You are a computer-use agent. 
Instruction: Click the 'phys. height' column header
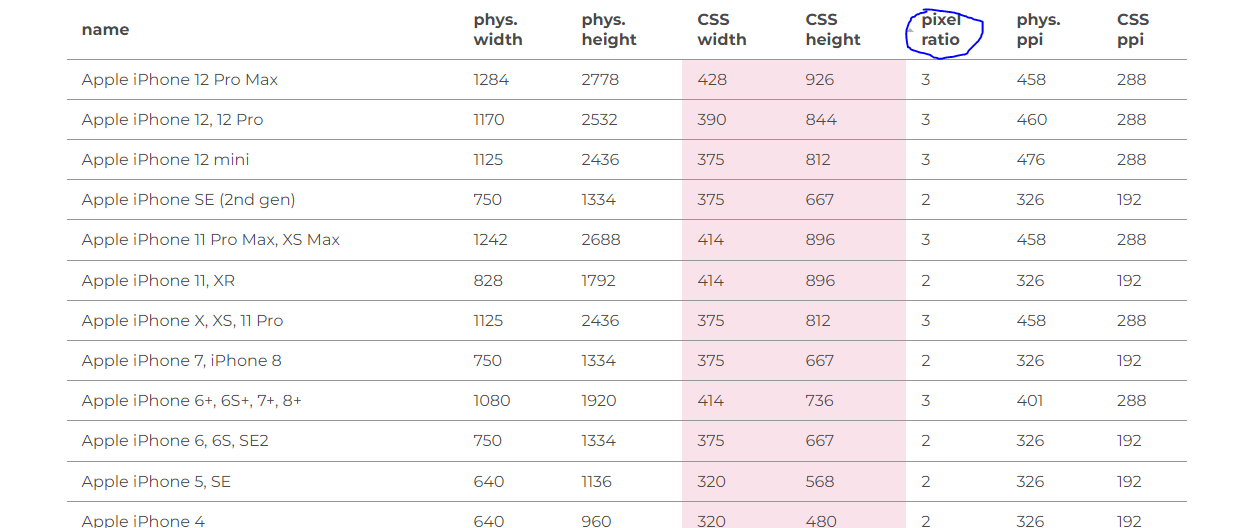click(608, 30)
